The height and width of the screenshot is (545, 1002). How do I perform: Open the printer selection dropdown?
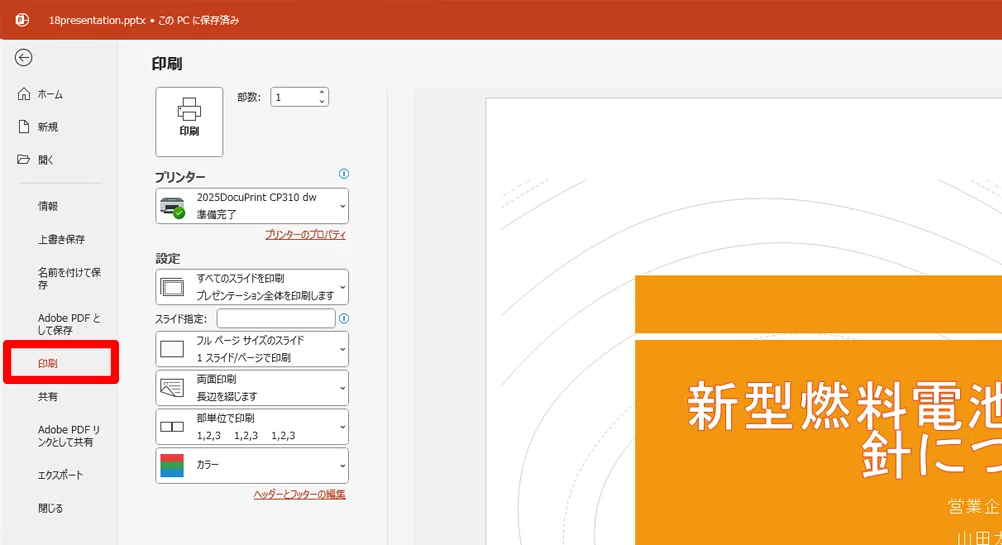click(252, 206)
